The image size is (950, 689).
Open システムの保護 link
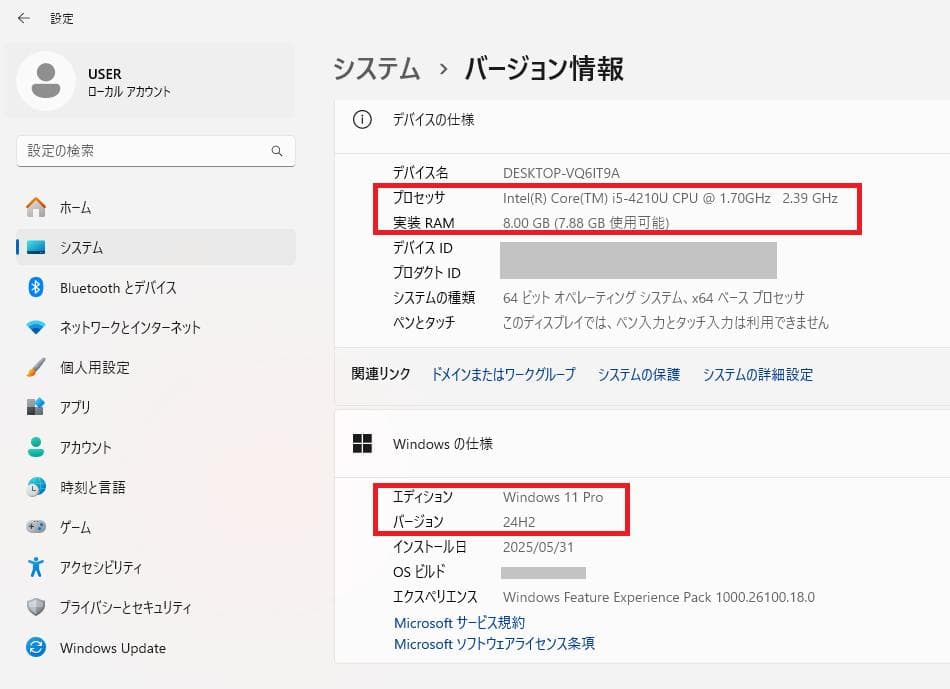click(x=639, y=374)
